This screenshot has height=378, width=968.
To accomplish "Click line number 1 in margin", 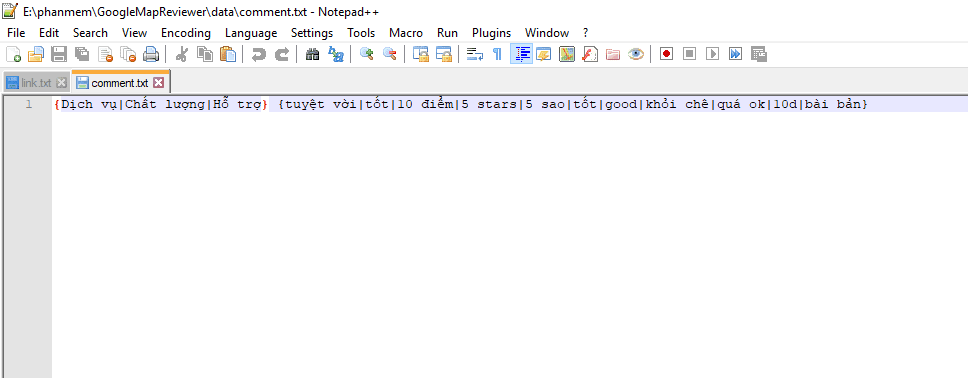I will pyautogui.click(x=28, y=104).
